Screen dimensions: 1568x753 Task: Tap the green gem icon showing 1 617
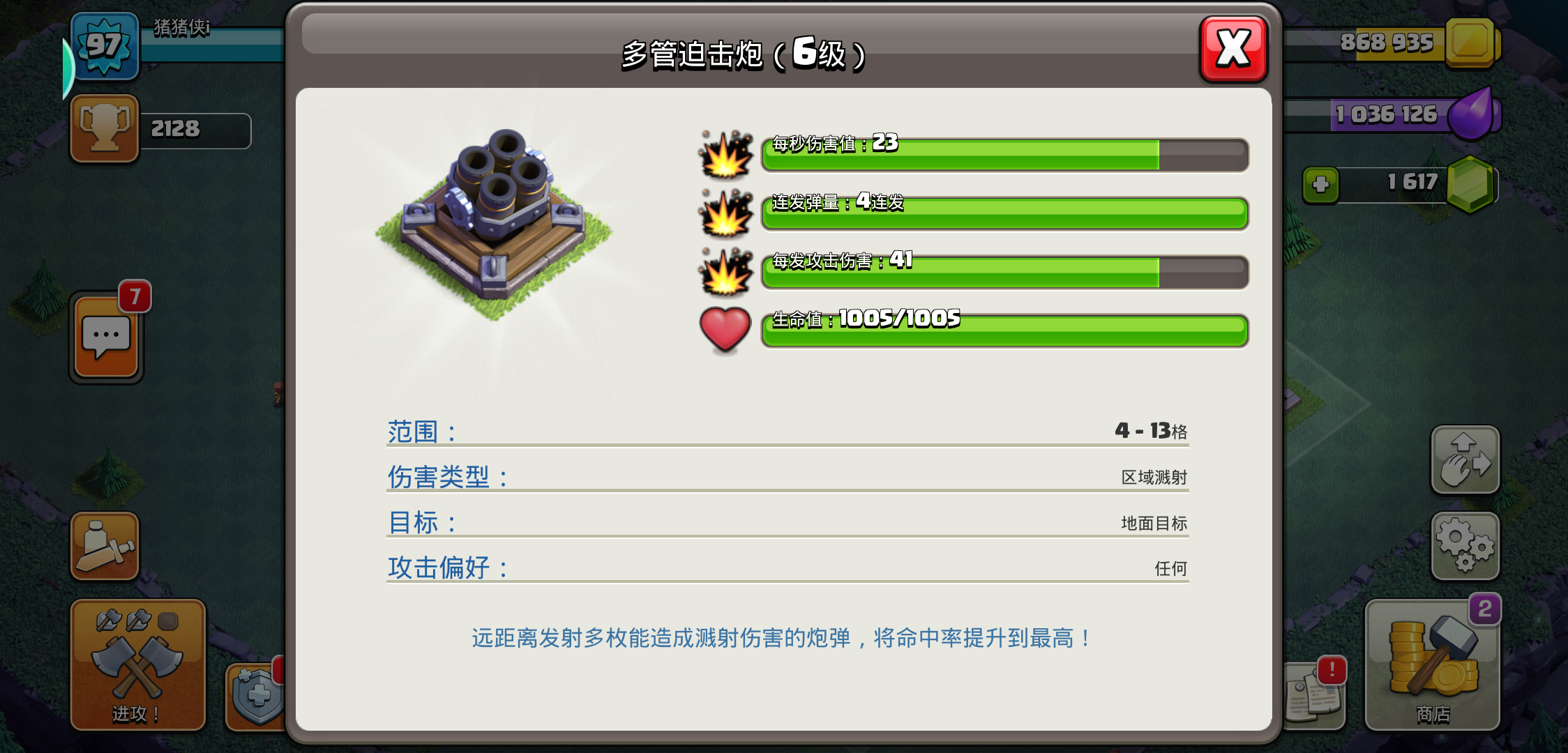click(1470, 185)
